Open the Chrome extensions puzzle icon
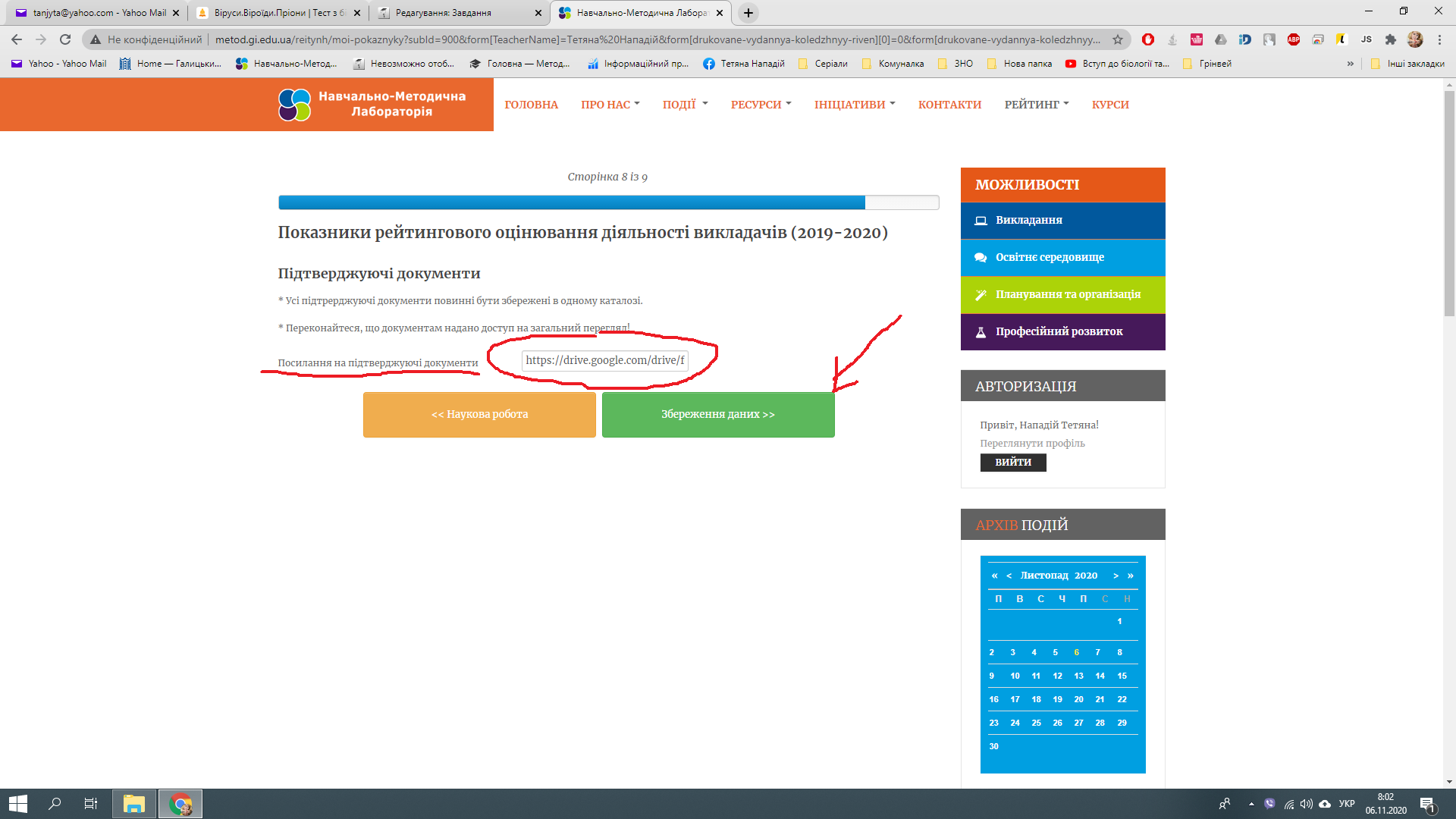 (1390, 39)
